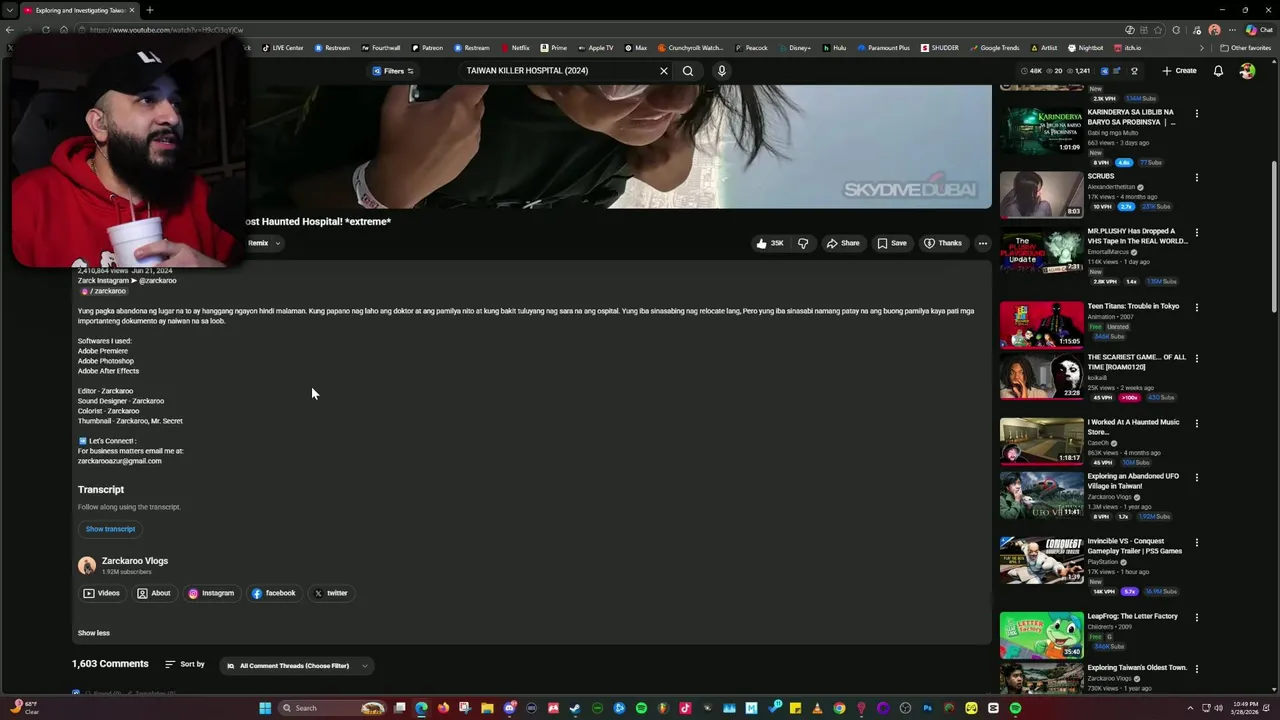Open Invincible VS Conquest trailer thumbnail
The width and height of the screenshot is (1280, 720).
[x=1041, y=560]
